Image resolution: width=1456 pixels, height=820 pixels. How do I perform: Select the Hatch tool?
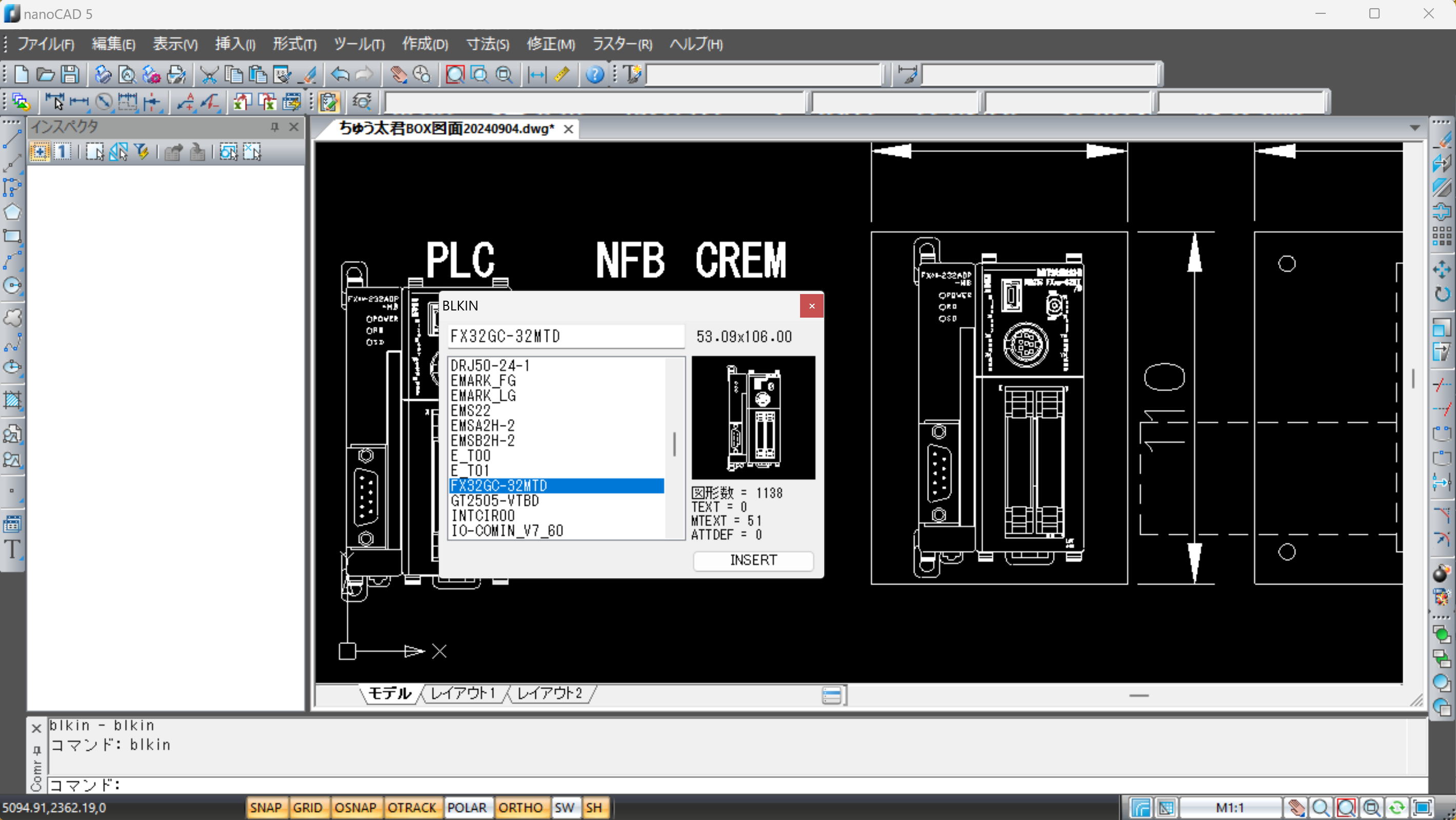(12, 399)
